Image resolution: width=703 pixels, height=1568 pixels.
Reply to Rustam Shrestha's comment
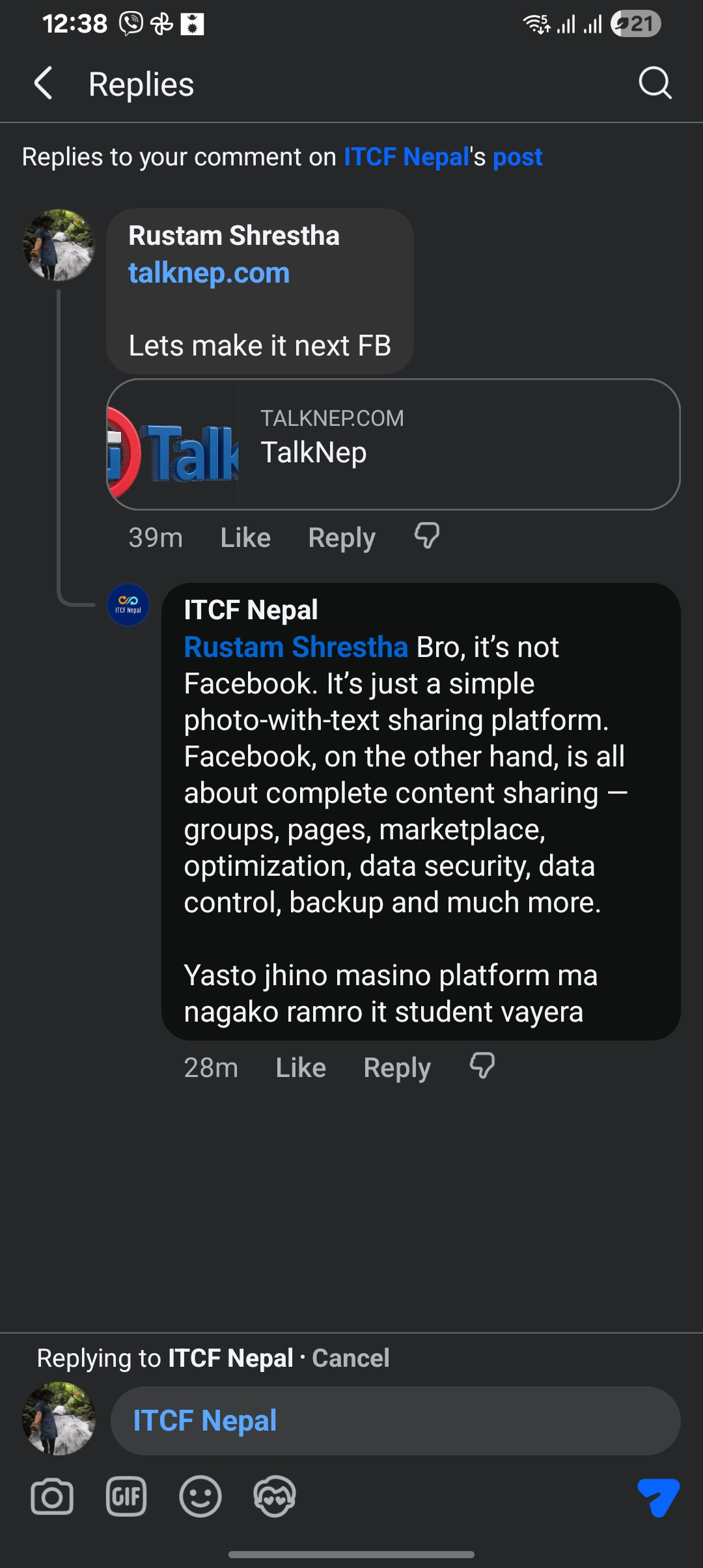[x=342, y=538]
